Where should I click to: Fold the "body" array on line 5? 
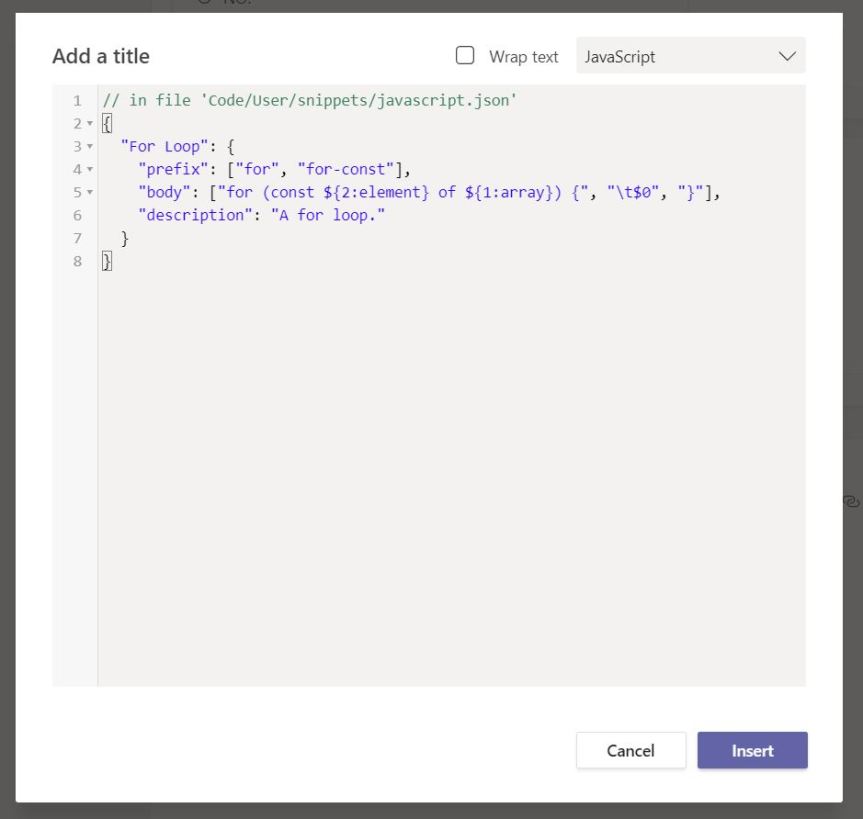tap(90, 192)
